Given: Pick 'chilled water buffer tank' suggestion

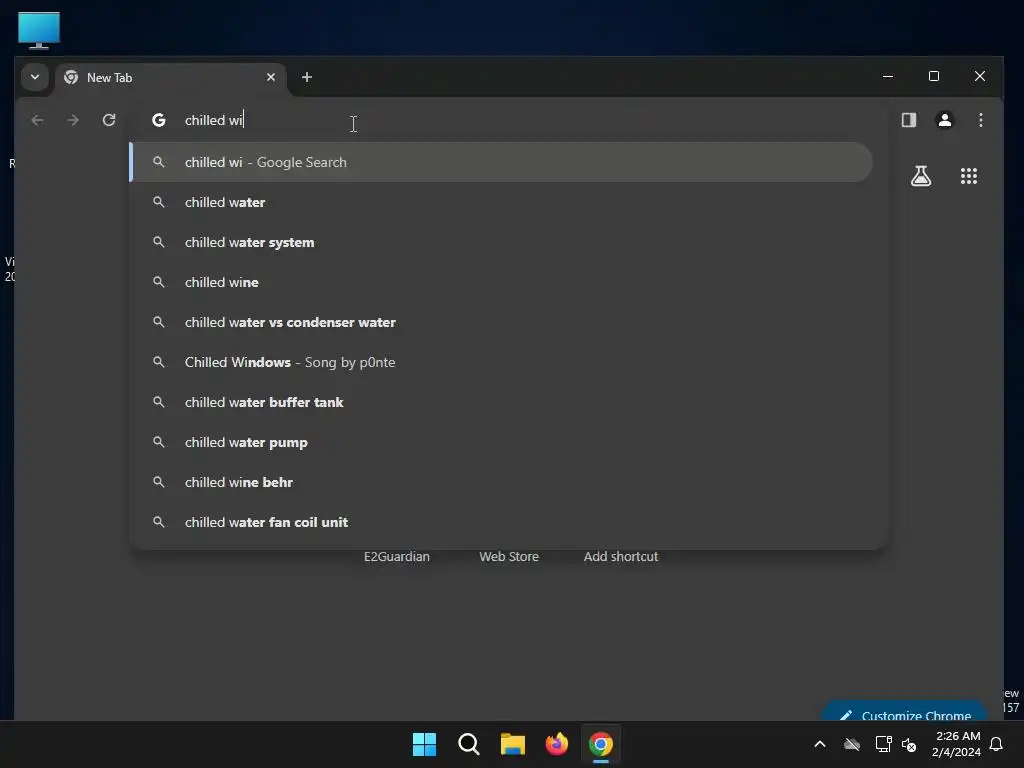Looking at the screenshot, I should (501, 402).
